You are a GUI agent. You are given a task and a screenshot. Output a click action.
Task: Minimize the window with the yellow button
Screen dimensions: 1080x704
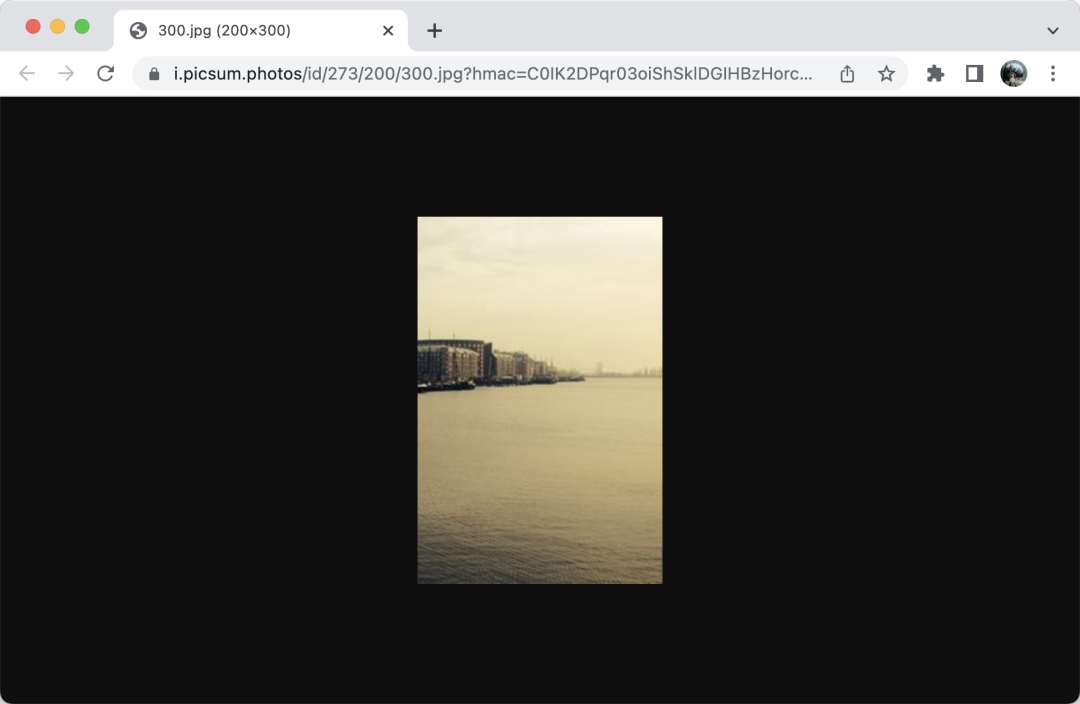click(x=57, y=27)
